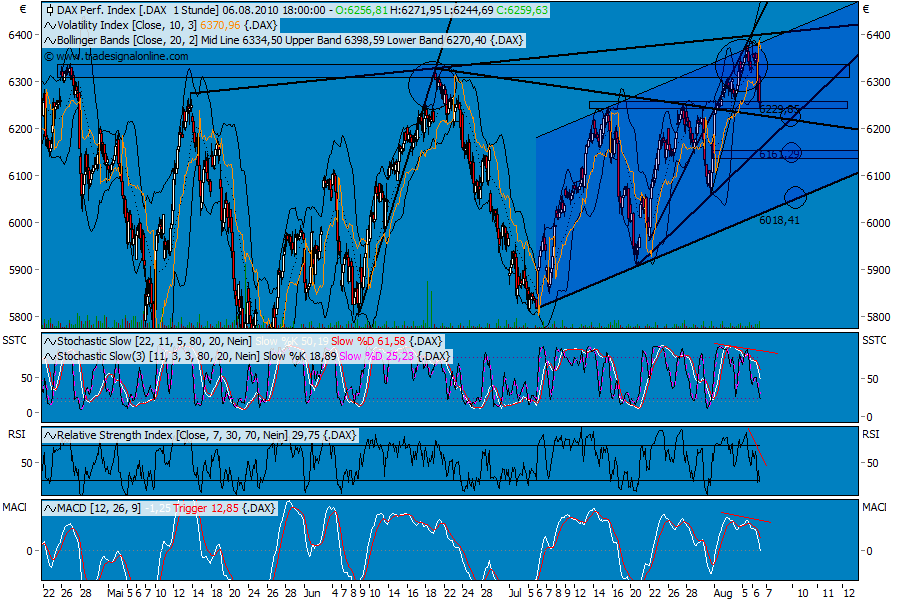
Task: Click the orange Volatility Index value 6370,96
Action: point(220,25)
